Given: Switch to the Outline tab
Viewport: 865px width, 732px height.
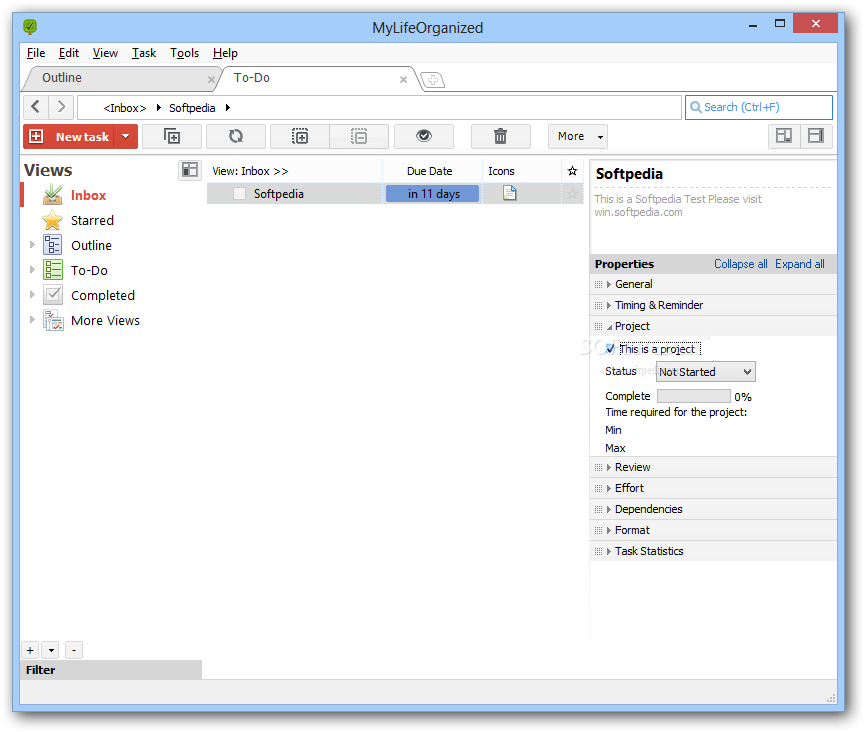Looking at the screenshot, I should pyautogui.click(x=119, y=78).
